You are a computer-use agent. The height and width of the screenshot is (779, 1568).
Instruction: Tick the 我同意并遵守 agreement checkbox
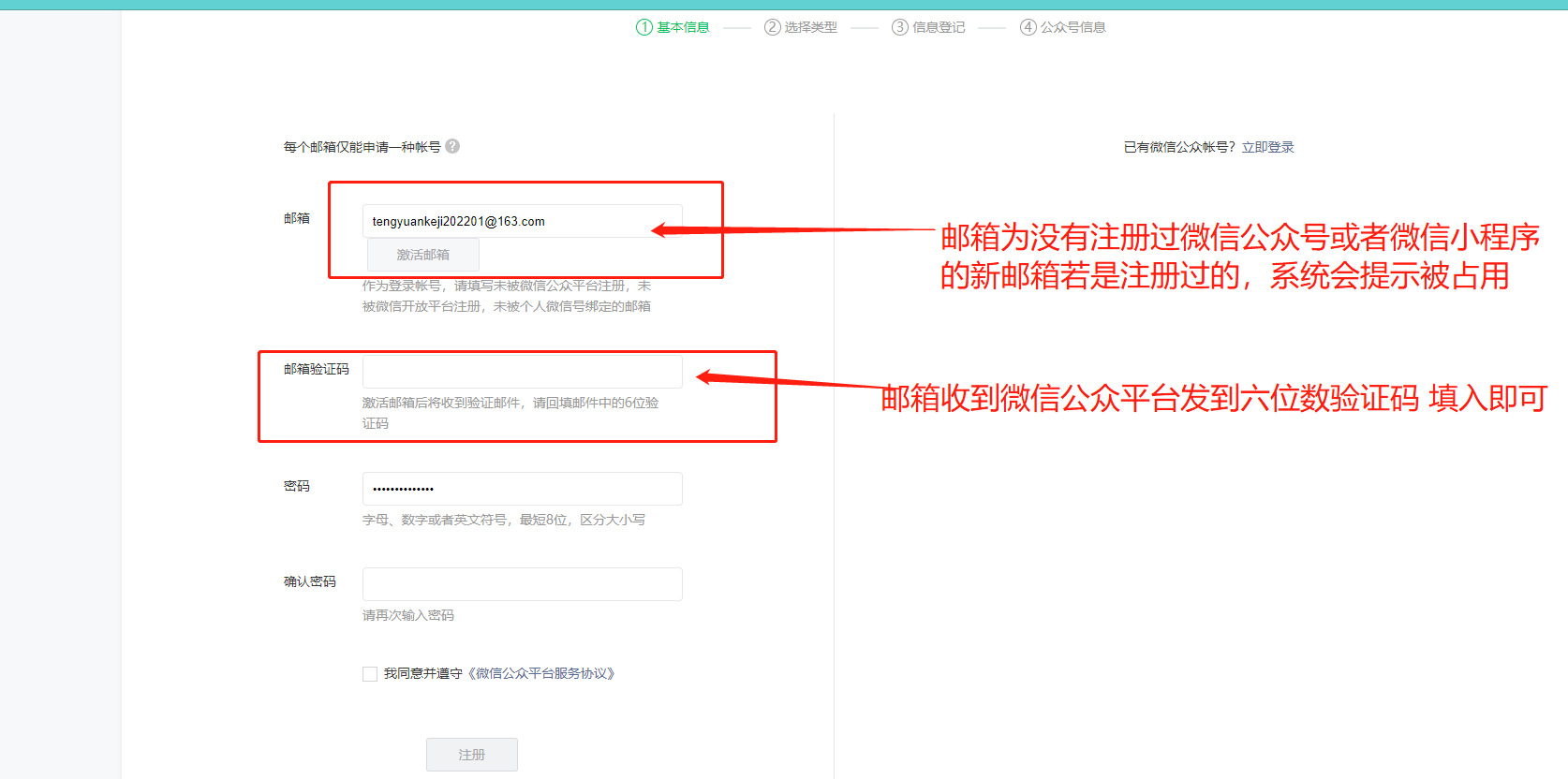point(370,674)
